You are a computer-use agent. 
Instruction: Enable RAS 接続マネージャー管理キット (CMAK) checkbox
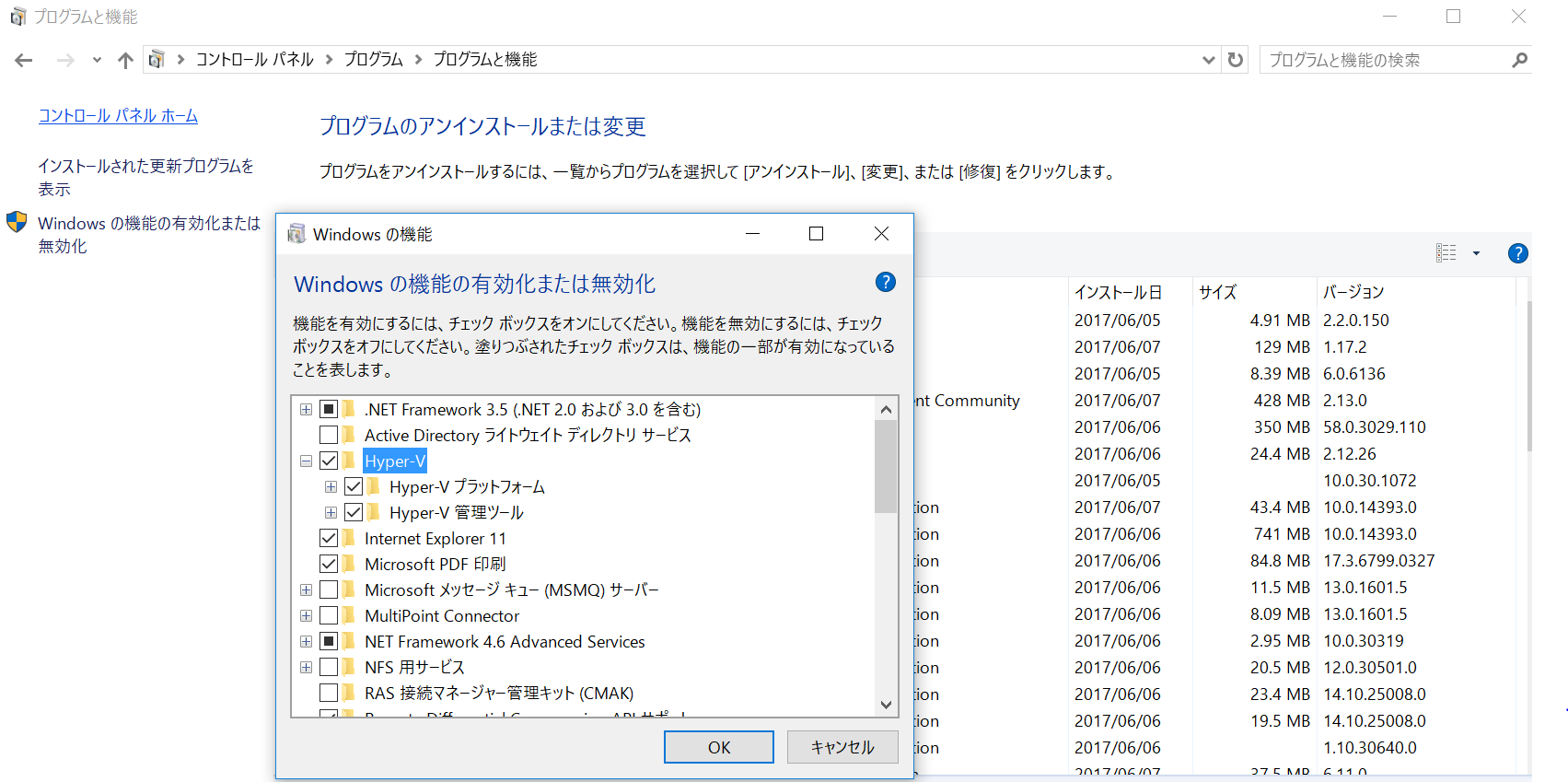click(x=329, y=693)
